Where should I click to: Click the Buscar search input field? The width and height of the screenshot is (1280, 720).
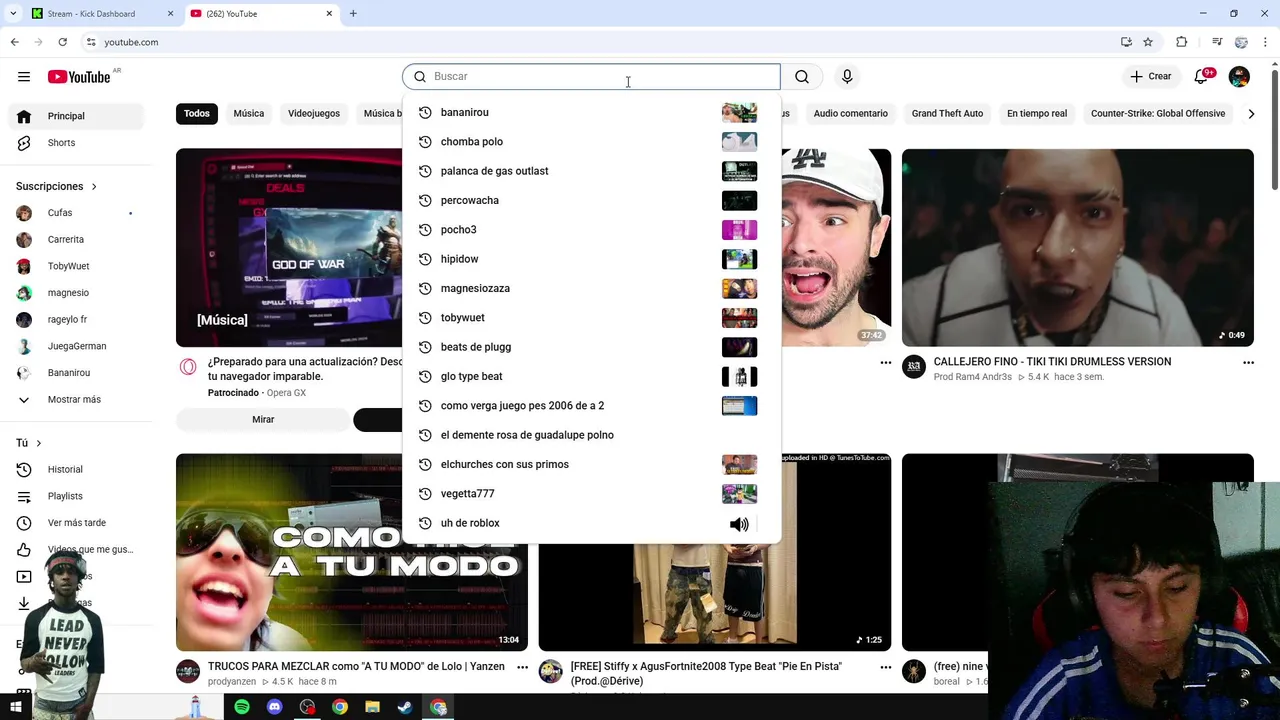pyautogui.click(x=591, y=77)
